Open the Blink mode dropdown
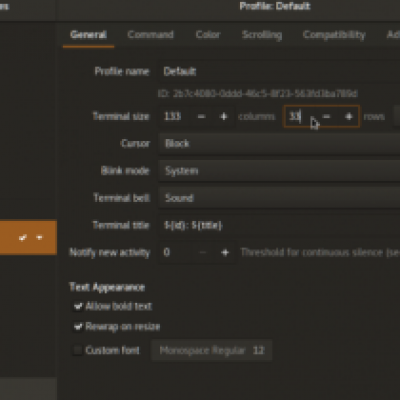The height and width of the screenshot is (400, 400). 279,171
